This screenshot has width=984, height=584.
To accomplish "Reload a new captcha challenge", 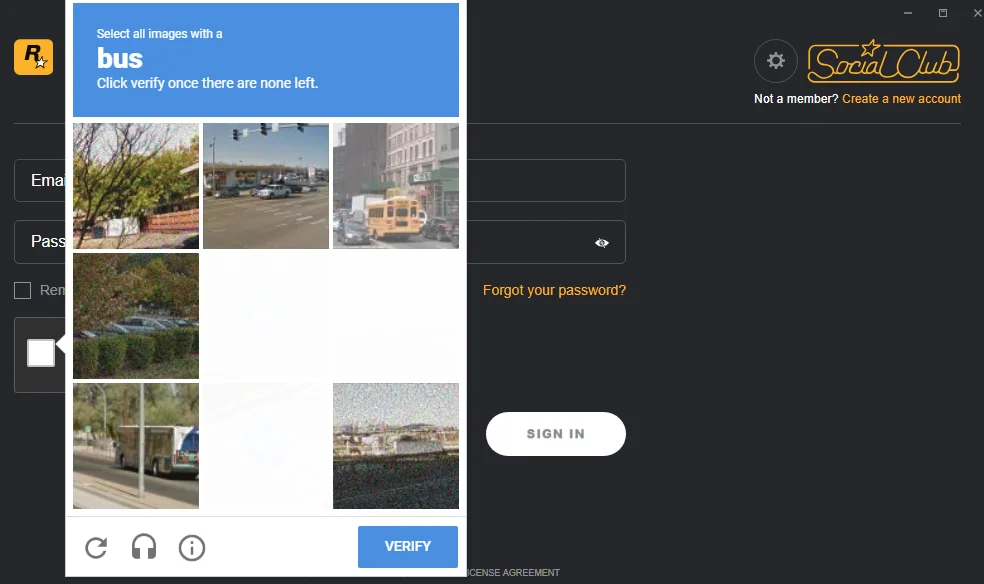I will click(x=96, y=548).
